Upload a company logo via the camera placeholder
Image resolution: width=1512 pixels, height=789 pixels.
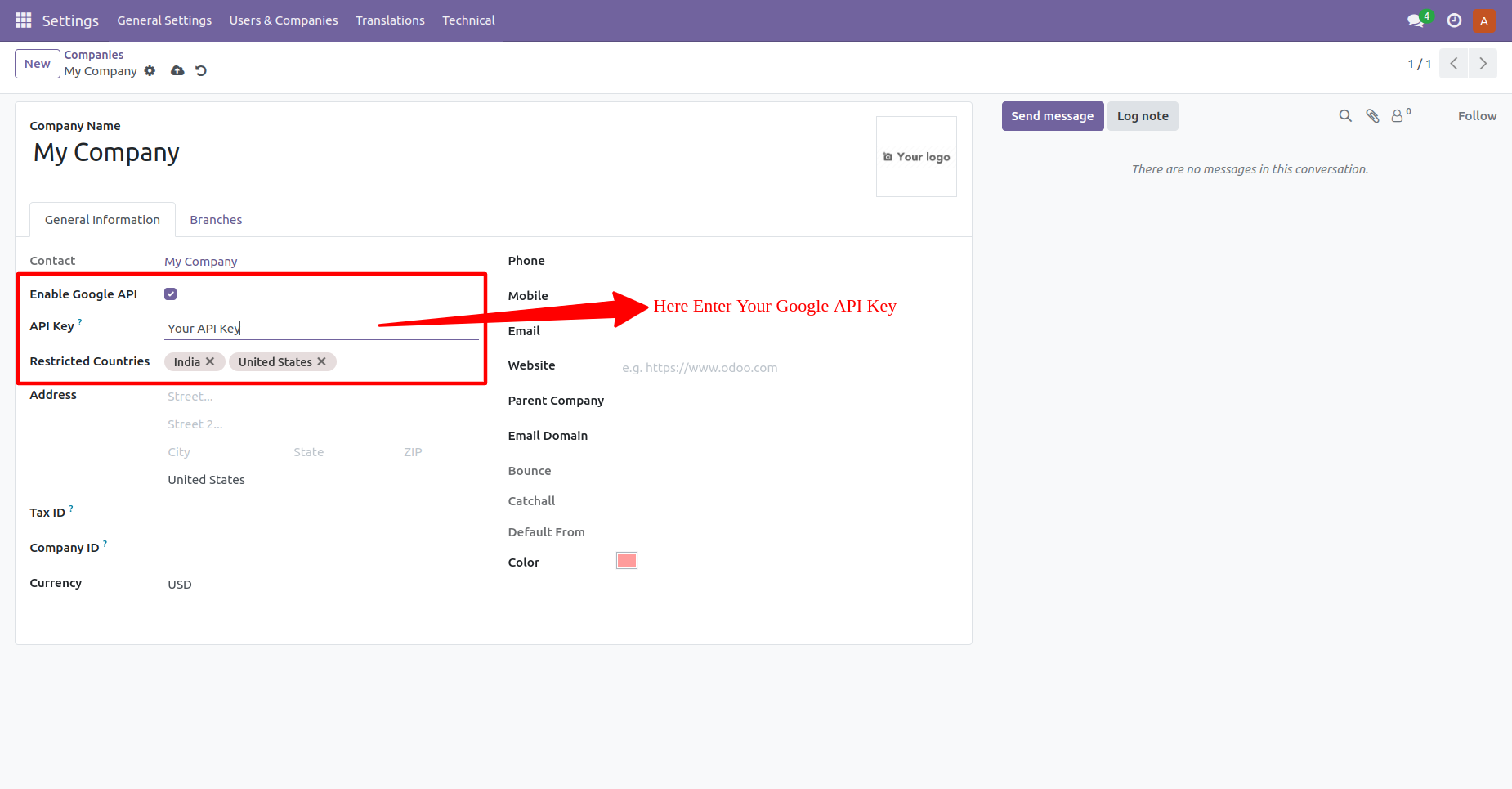pyautogui.click(x=915, y=156)
